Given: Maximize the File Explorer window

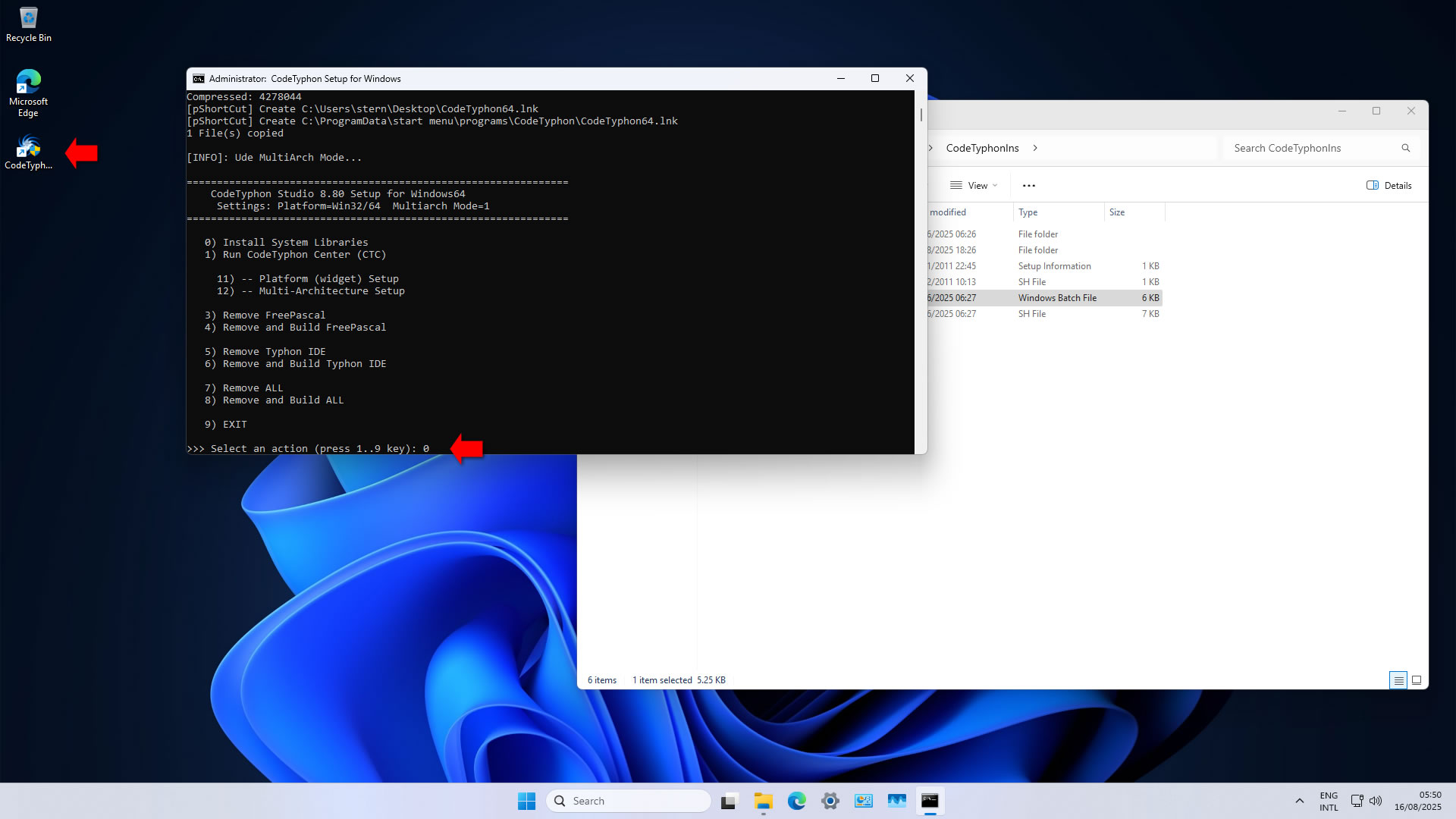Looking at the screenshot, I should (x=1376, y=111).
